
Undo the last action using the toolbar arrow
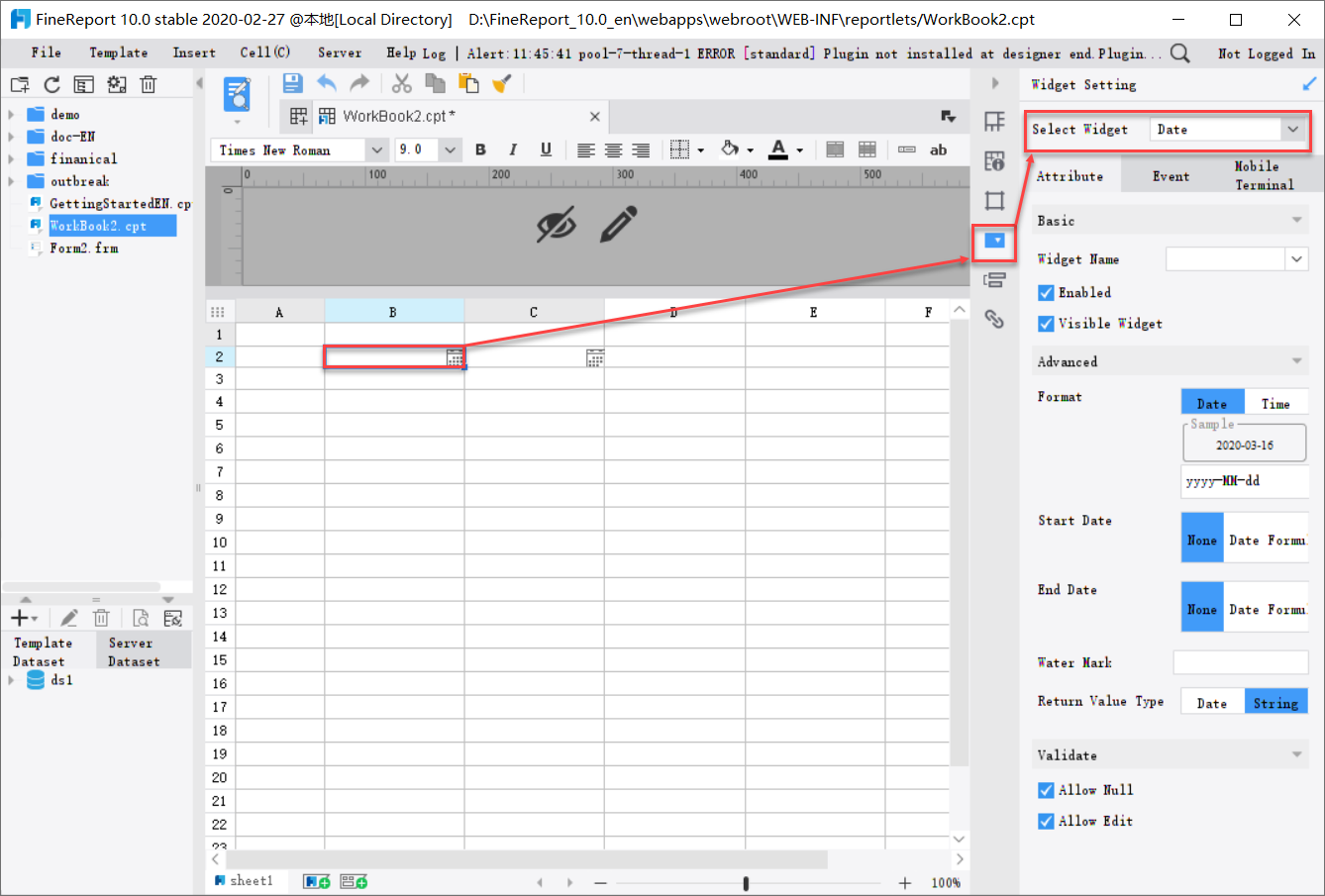click(x=327, y=83)
